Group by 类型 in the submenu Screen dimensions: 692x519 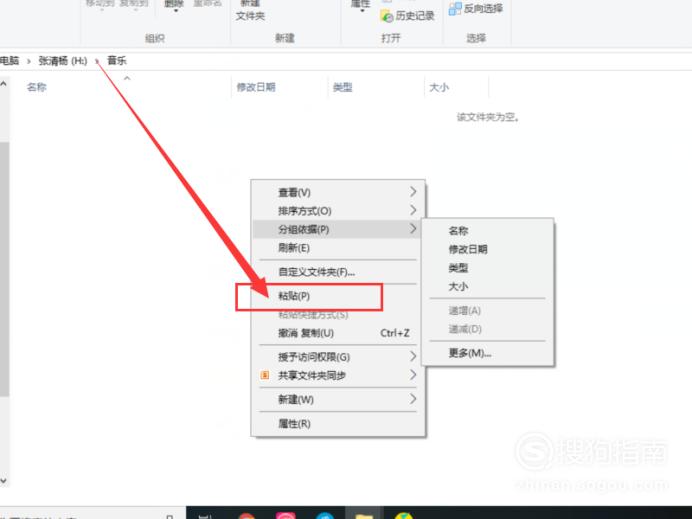tap(488, 268)
